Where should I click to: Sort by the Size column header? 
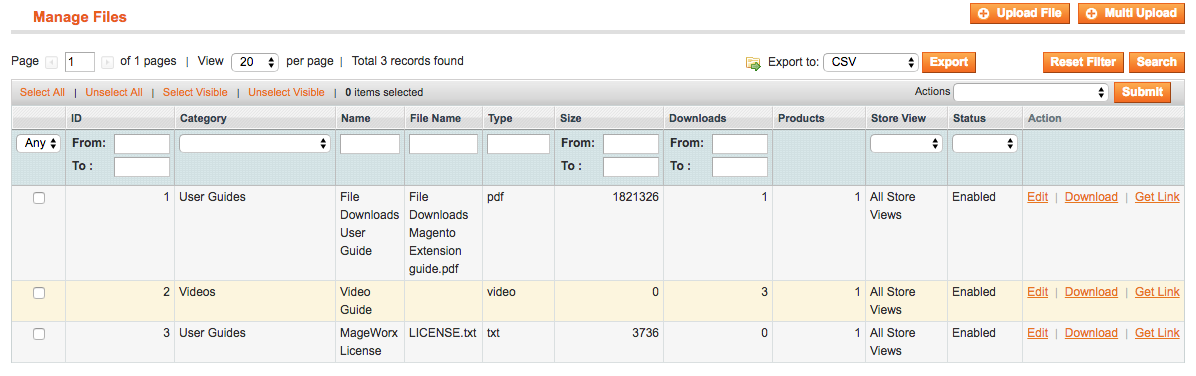tap(571, 118)
